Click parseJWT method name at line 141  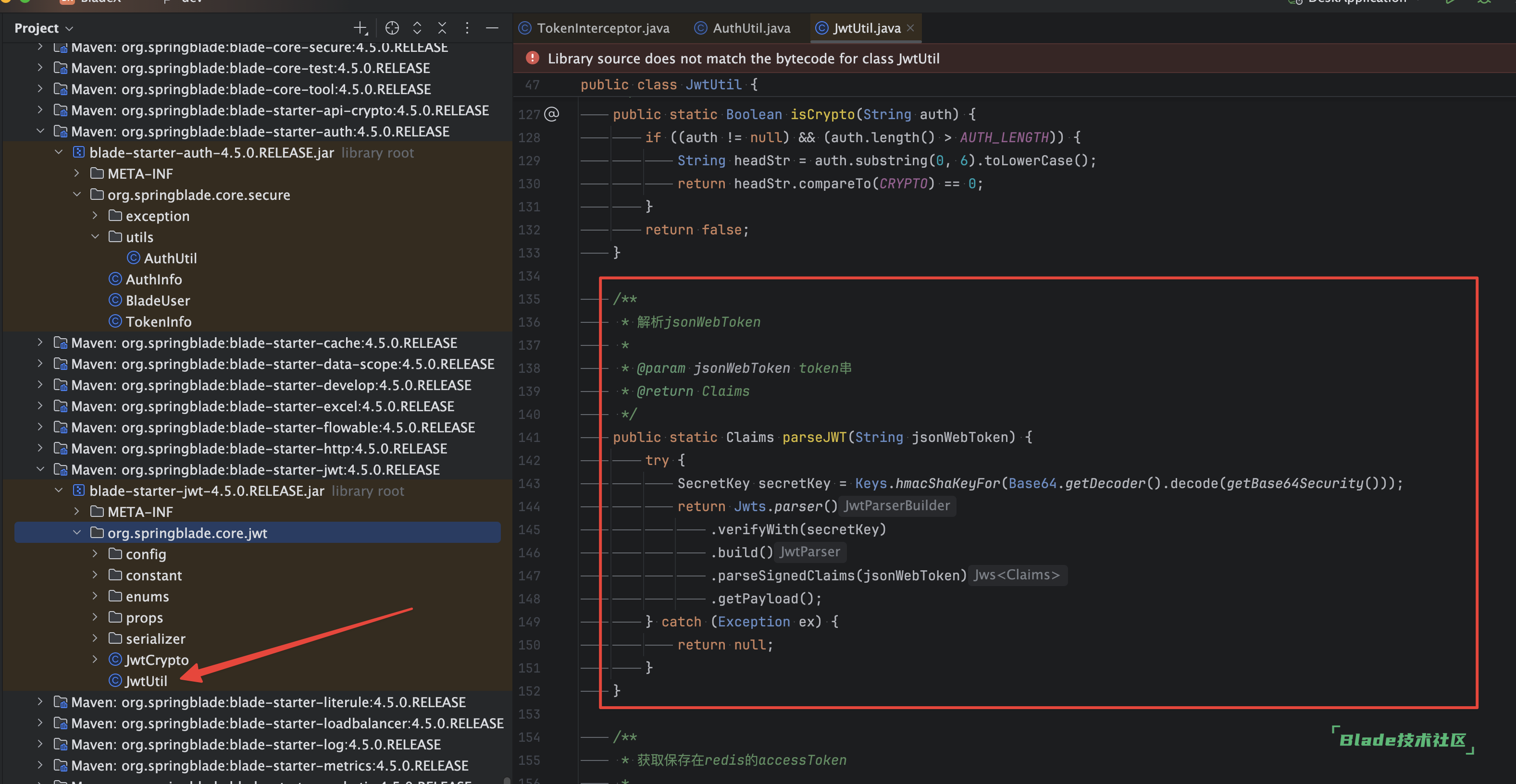click(814, 437)
